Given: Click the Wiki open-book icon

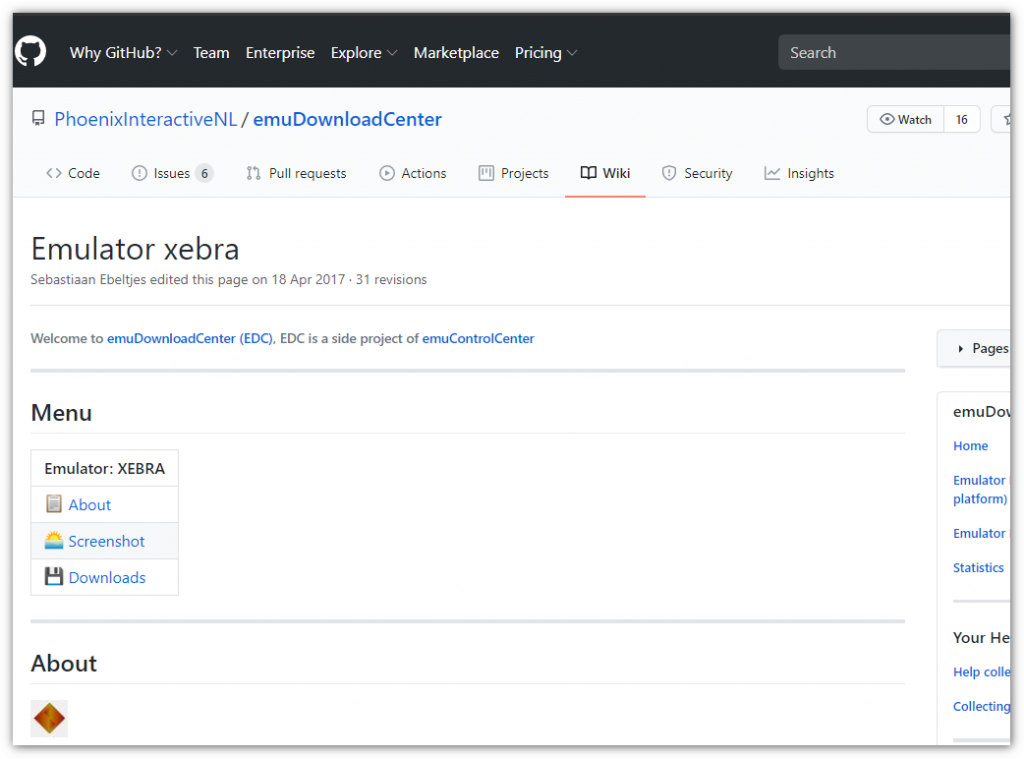Looking at the screenshot, I should pyautogui.click(x=588, y=173).
